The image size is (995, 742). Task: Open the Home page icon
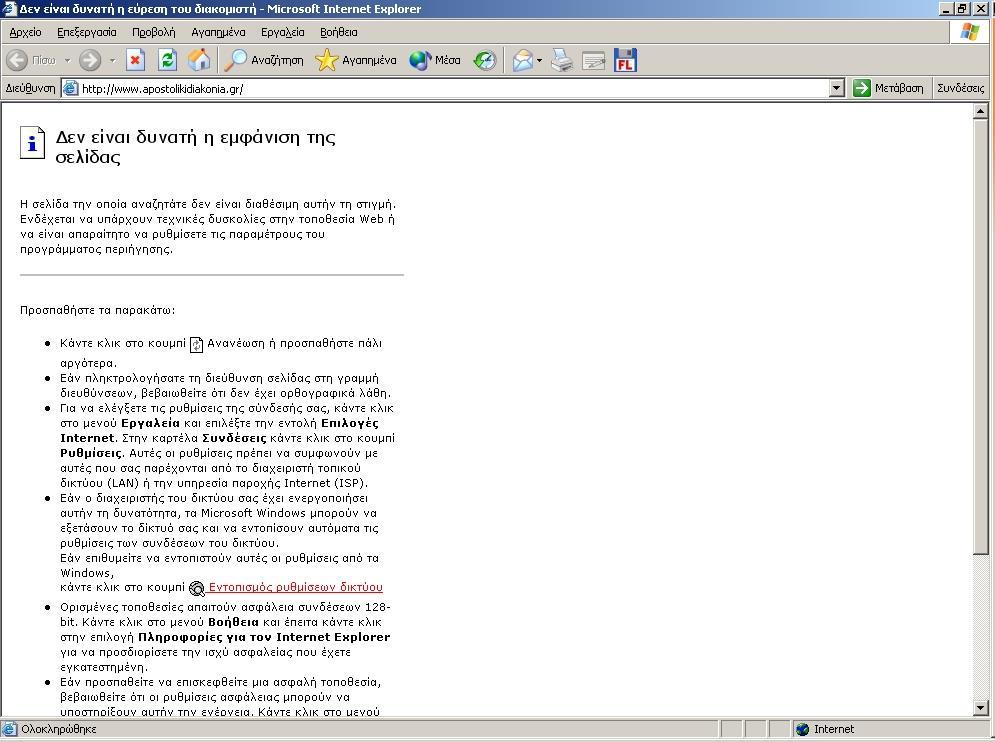199,60
